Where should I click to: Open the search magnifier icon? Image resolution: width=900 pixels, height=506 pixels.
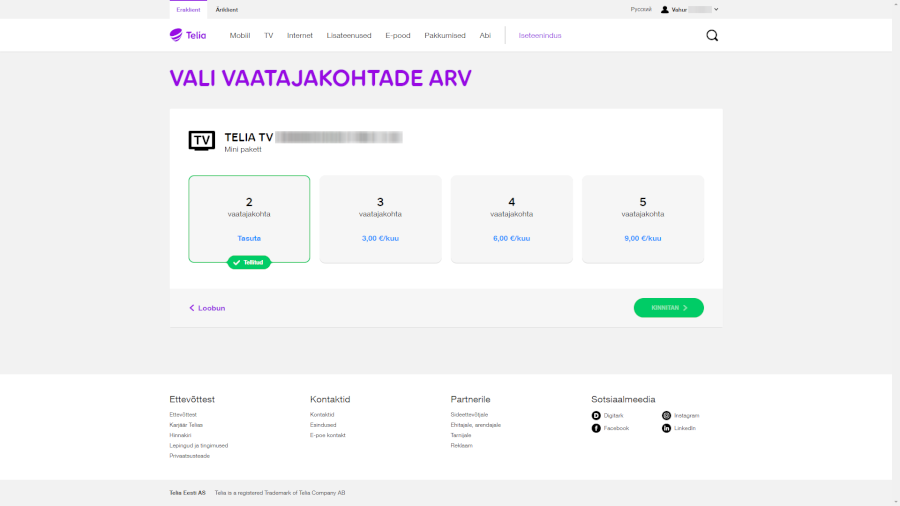click(x=712, y=36)
